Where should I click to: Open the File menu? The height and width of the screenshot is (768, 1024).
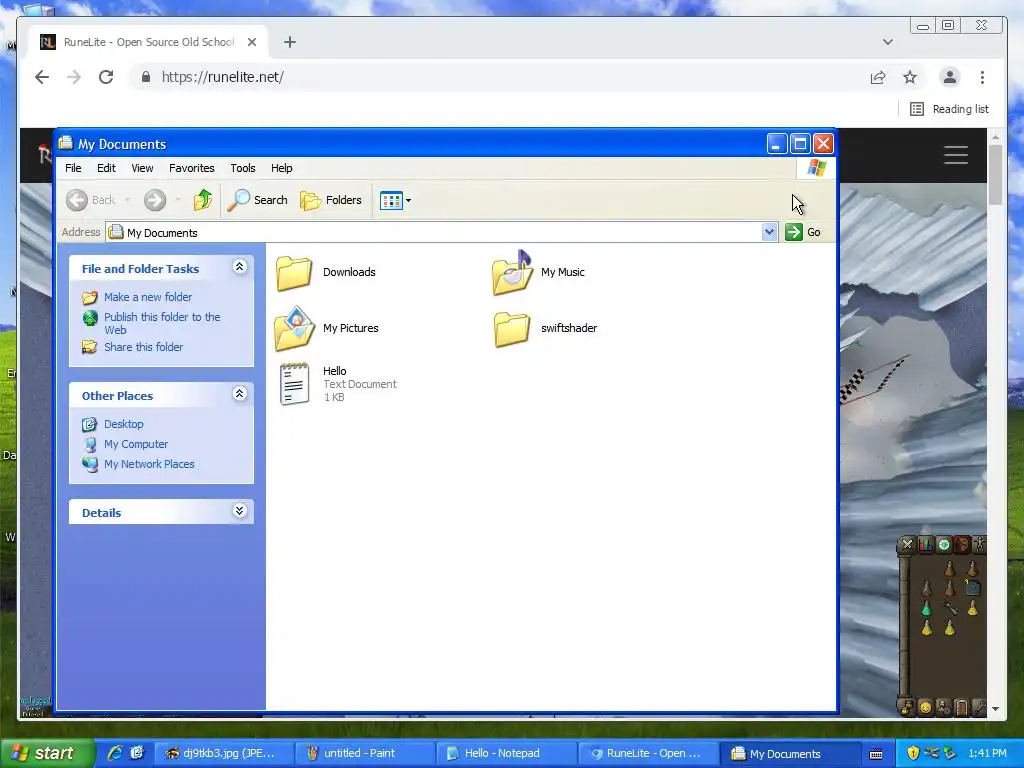[73, 168]
